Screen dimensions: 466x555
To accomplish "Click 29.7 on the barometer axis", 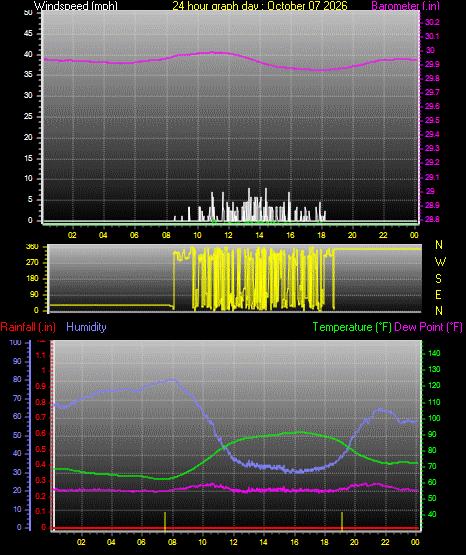I will point(432,92).
